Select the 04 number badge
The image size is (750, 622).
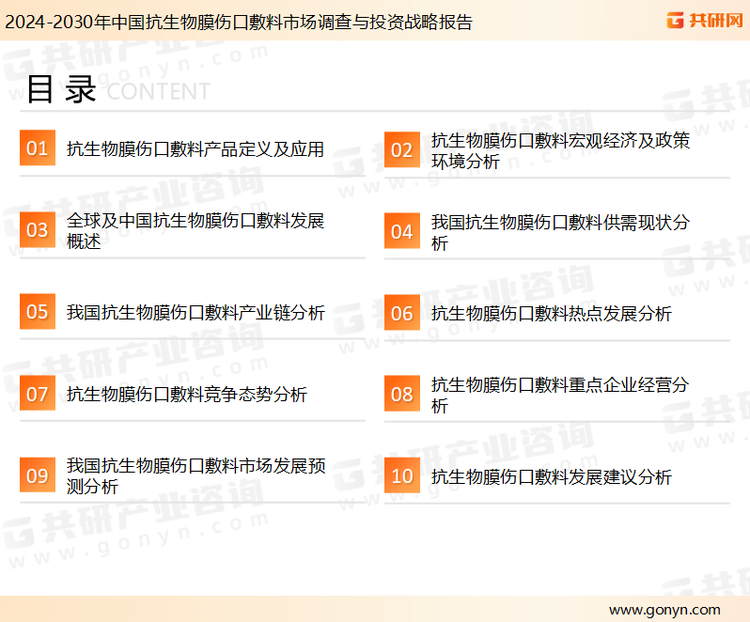(401, 231)
